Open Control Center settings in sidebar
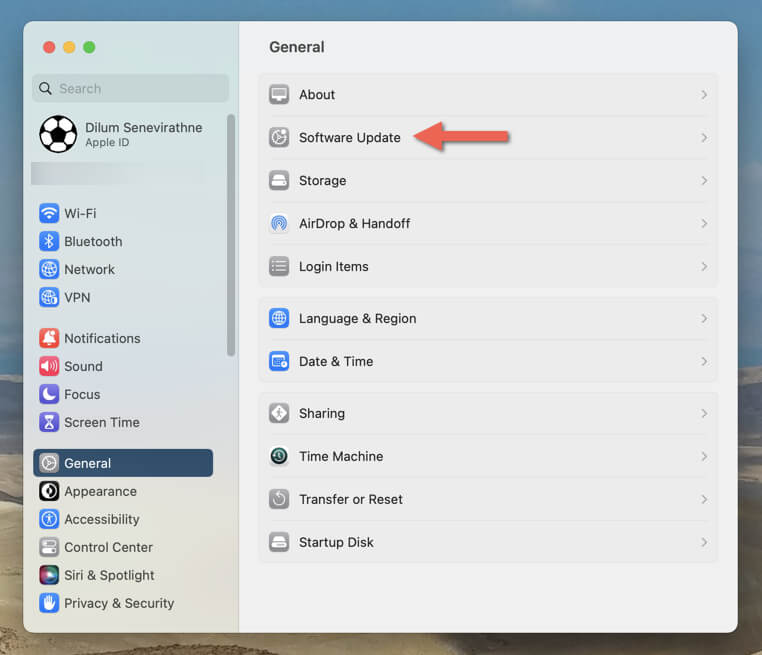 click(108, 547)
